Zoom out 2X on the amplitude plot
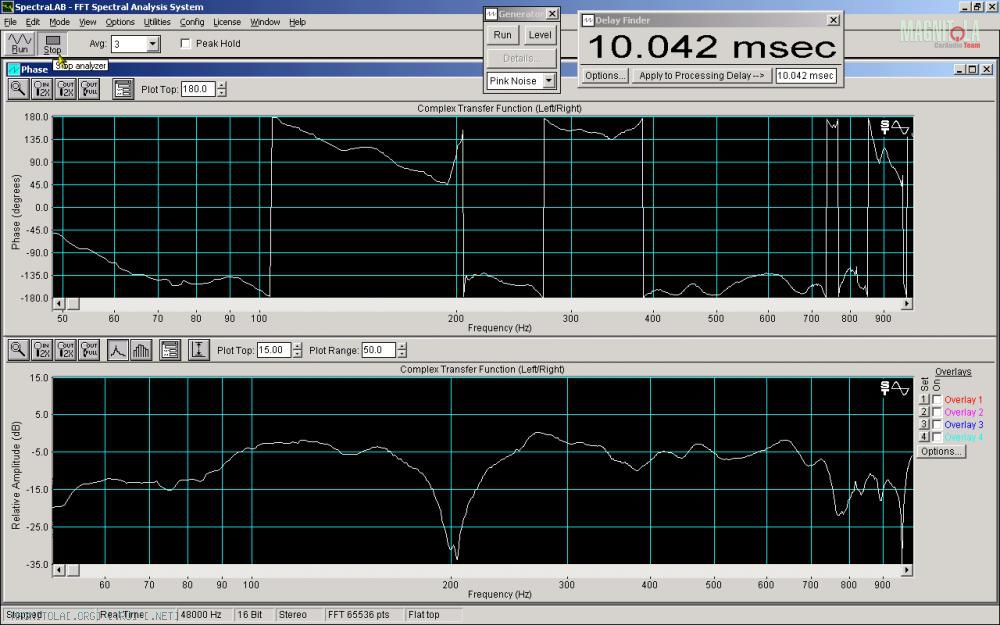 pos(66,349)
